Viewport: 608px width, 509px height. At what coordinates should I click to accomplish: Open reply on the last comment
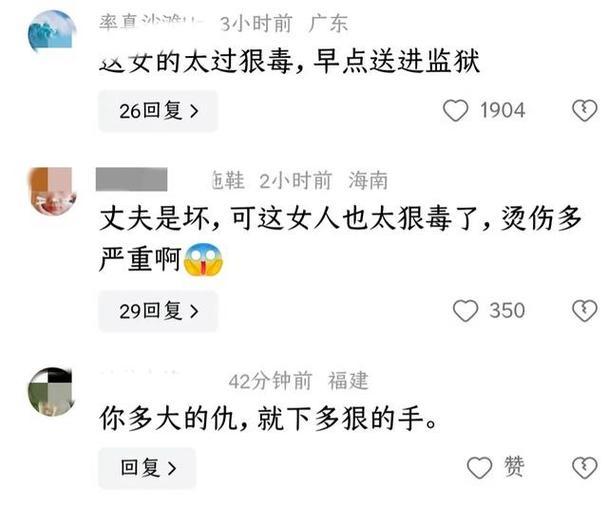click(147, 468)
